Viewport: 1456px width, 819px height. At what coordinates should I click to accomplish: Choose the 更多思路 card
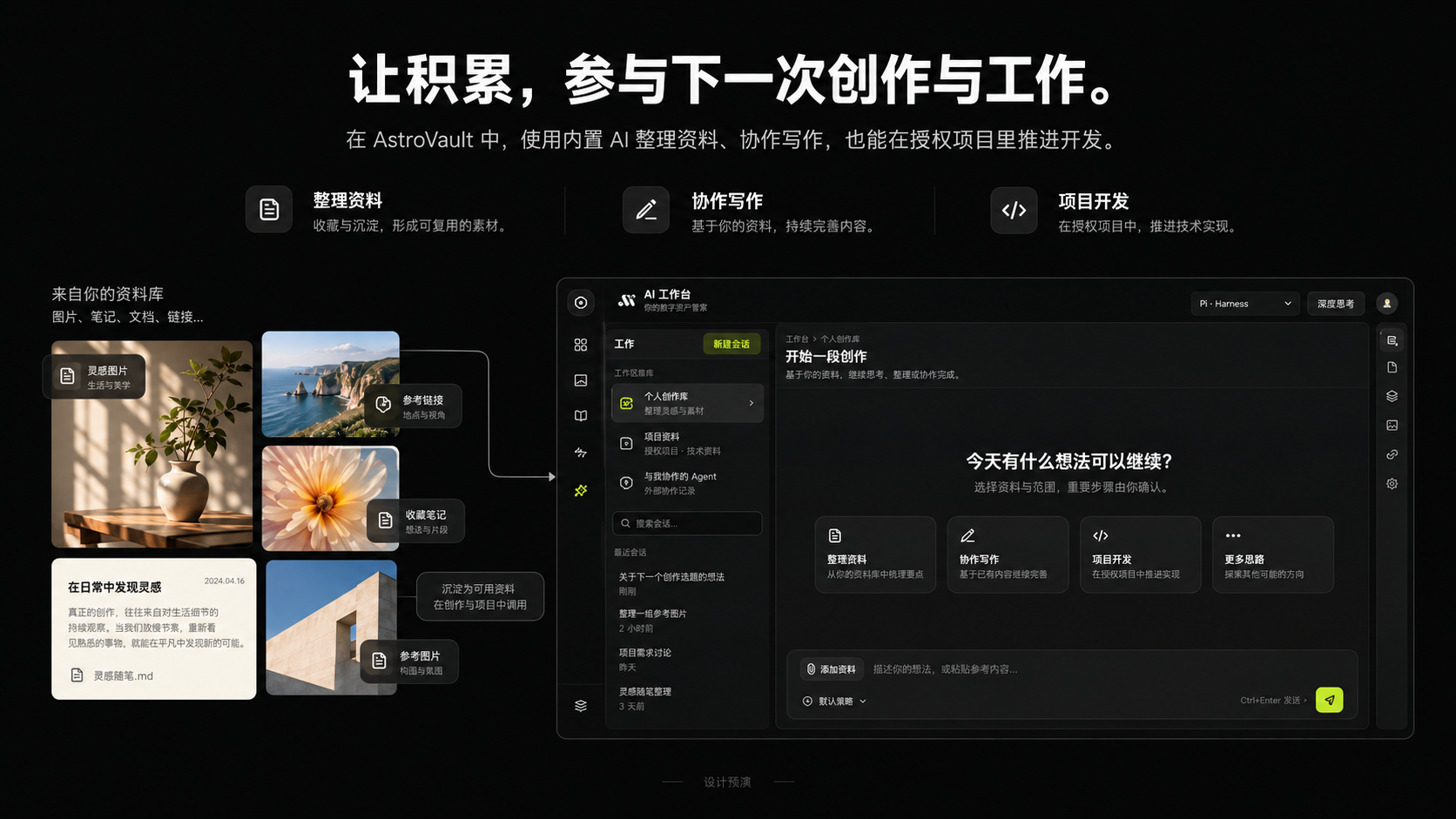[1272, 554]
